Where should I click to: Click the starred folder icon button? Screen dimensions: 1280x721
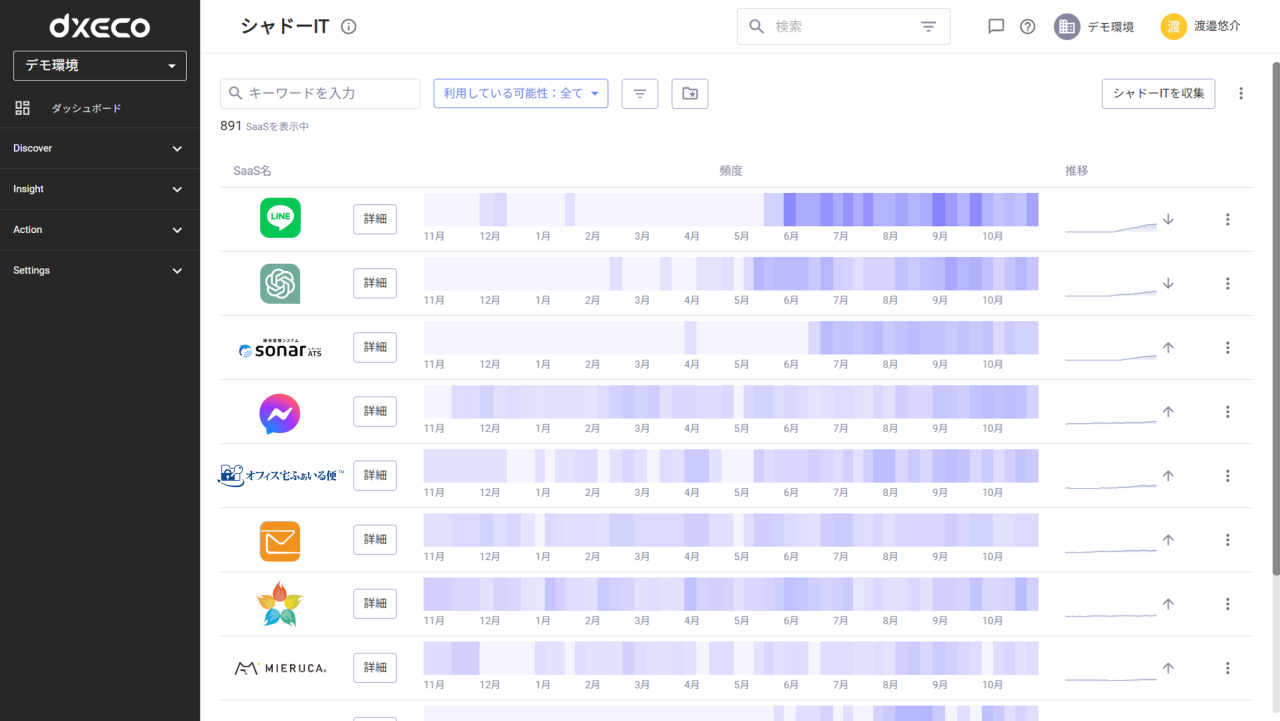coord(690,93)
